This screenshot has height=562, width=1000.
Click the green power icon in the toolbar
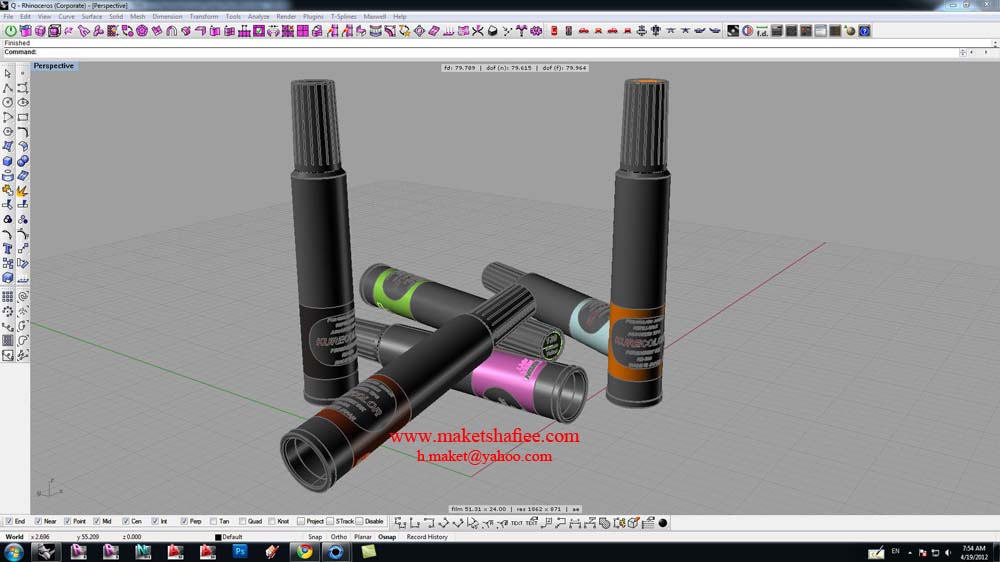click(11, 31)
